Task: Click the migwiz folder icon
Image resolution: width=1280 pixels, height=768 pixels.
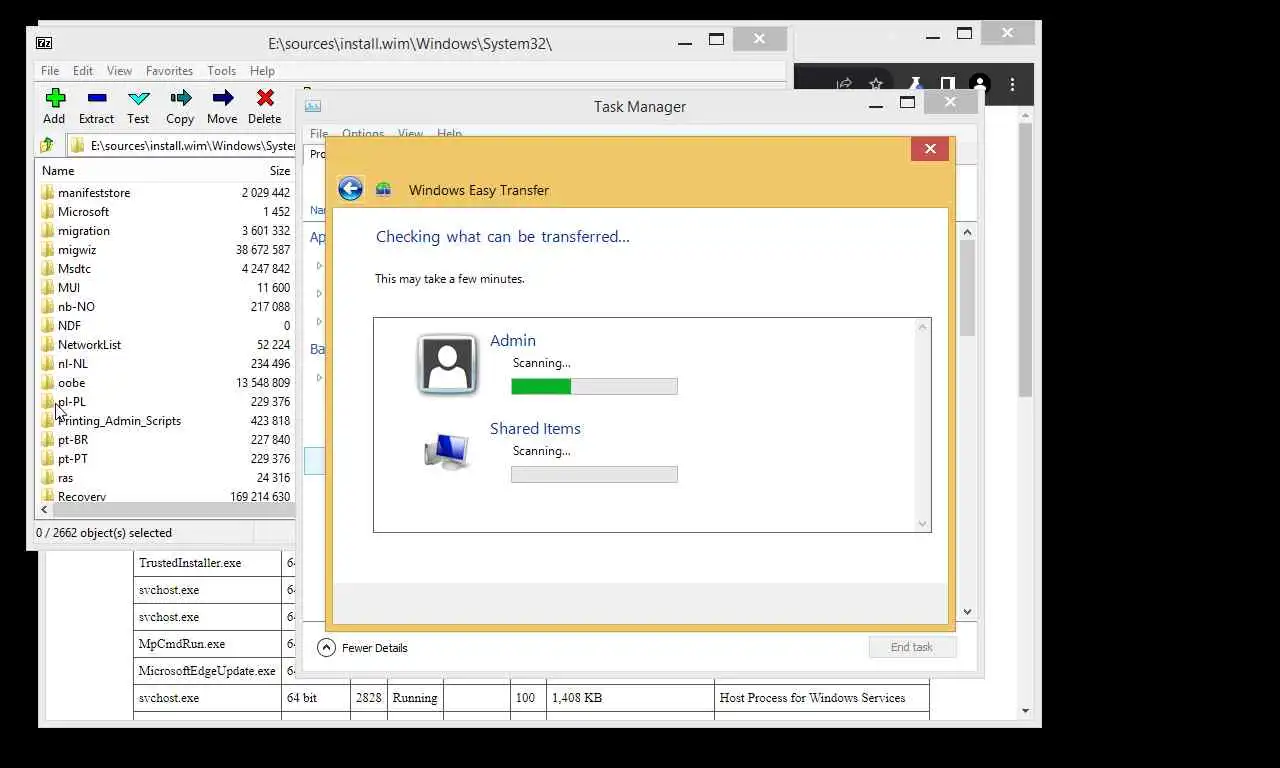Action: tap(48, 250)
